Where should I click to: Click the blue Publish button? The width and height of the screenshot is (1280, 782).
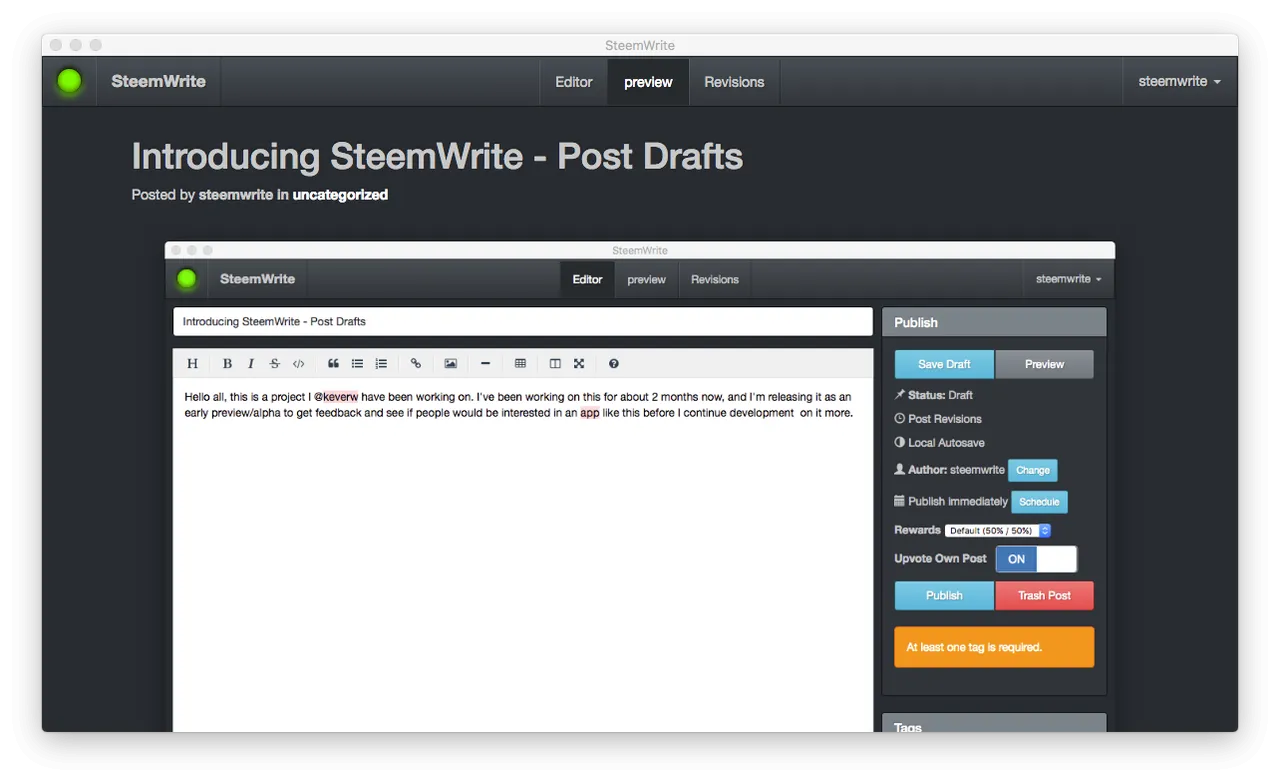(944, 595)
